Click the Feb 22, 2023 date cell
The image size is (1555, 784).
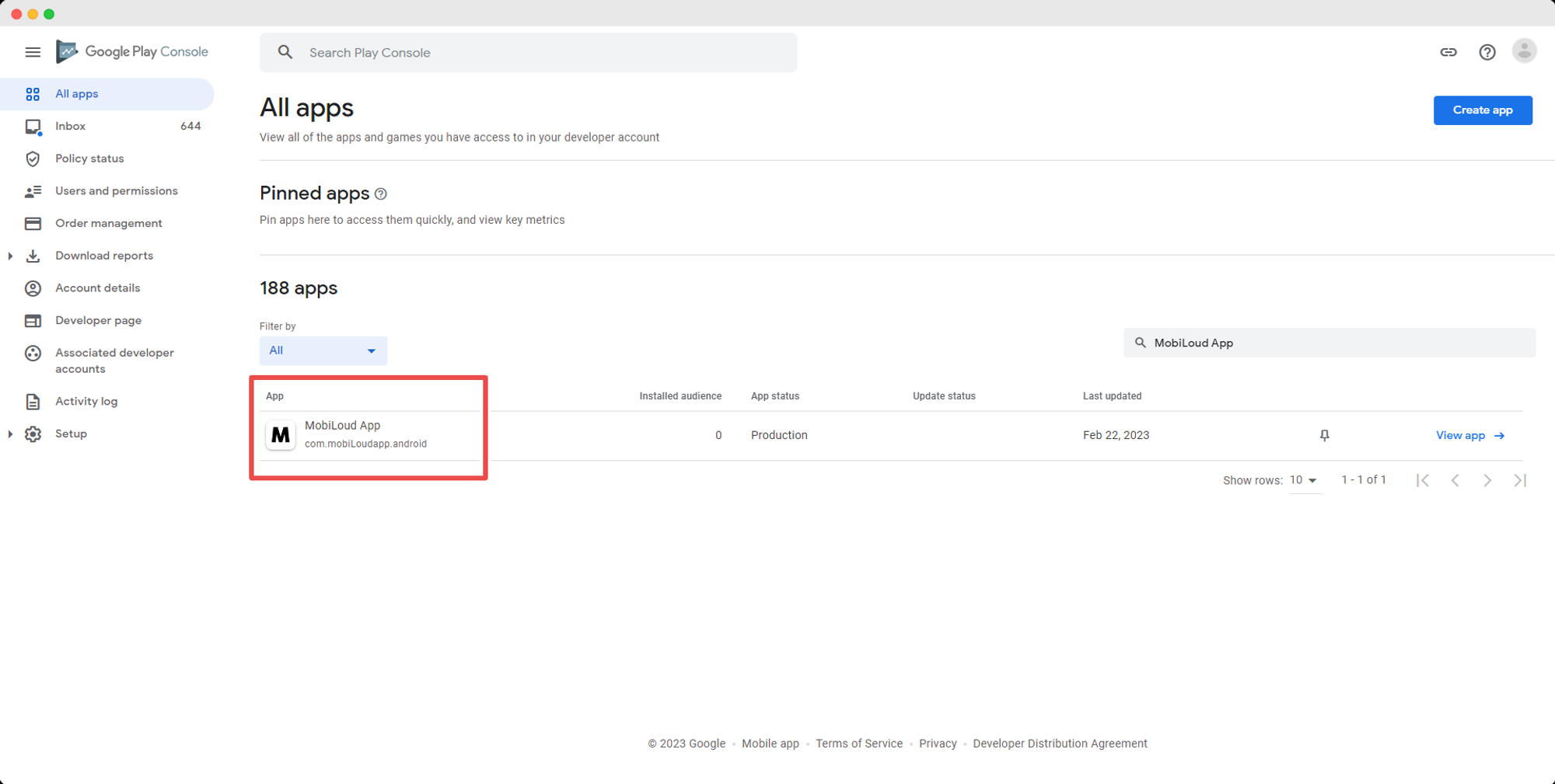point(1116,435)
